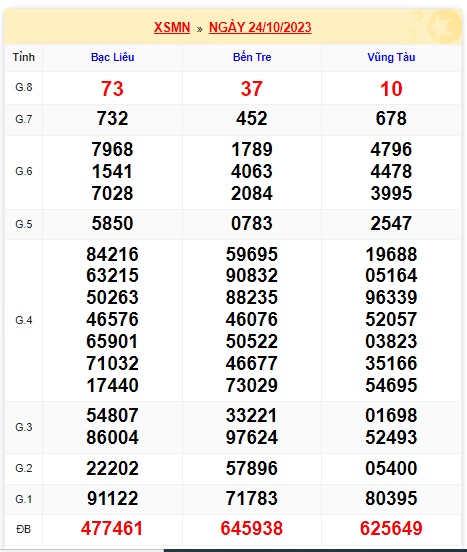Open the XSMN link in header
Image resolution: width=467 pixels, height=552 pixels.
coord(172,27)
